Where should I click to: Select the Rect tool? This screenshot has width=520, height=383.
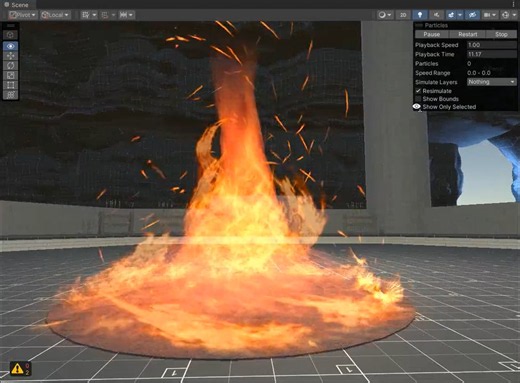pyautogui.click(x=11, y=85)
